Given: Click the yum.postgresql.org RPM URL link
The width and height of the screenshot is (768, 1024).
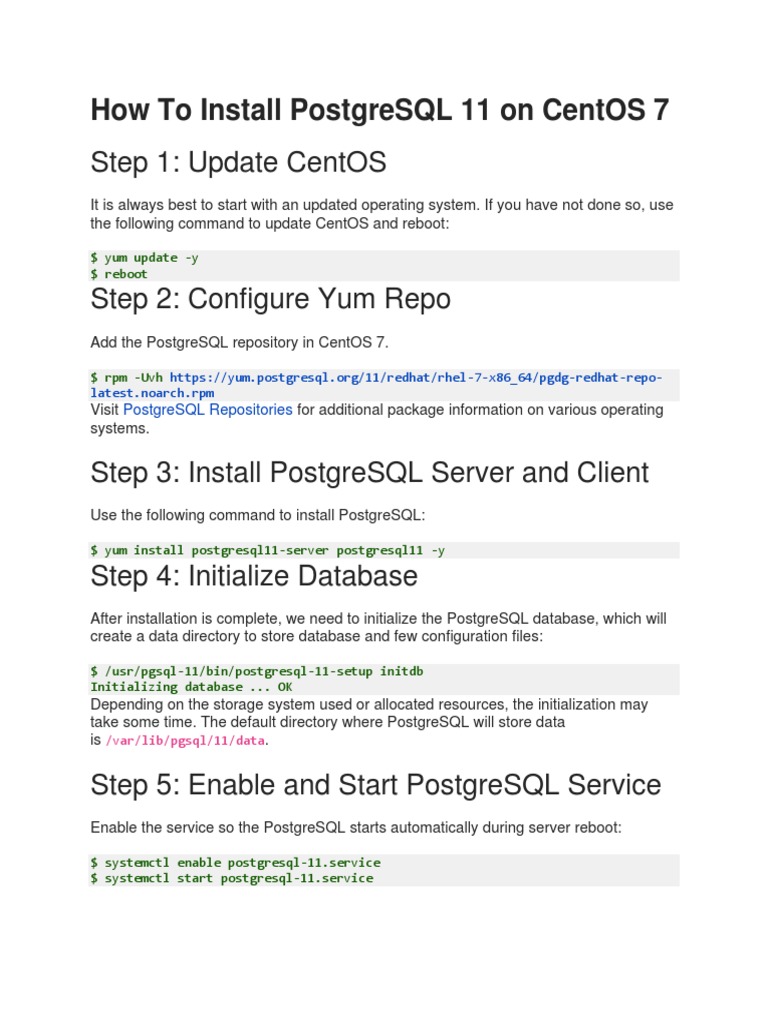Looking at the screenshot, I should tap(415, 378).
